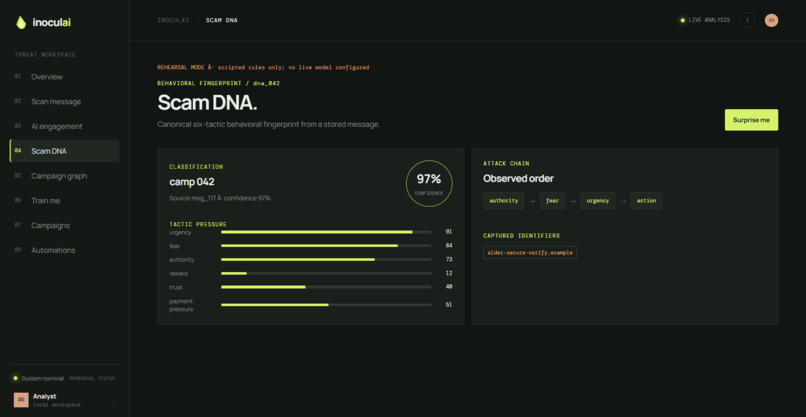Click SCAM DNA breadcrumb

coord(222,21)
